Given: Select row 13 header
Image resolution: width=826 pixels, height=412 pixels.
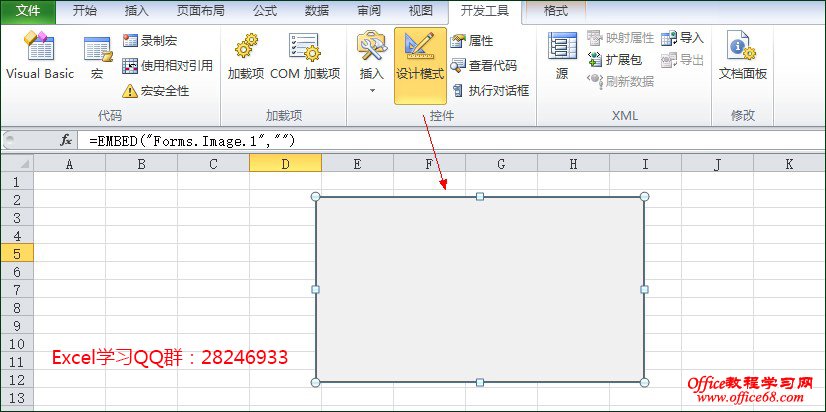Looking at the screenshot, I should tap(17, 397).
